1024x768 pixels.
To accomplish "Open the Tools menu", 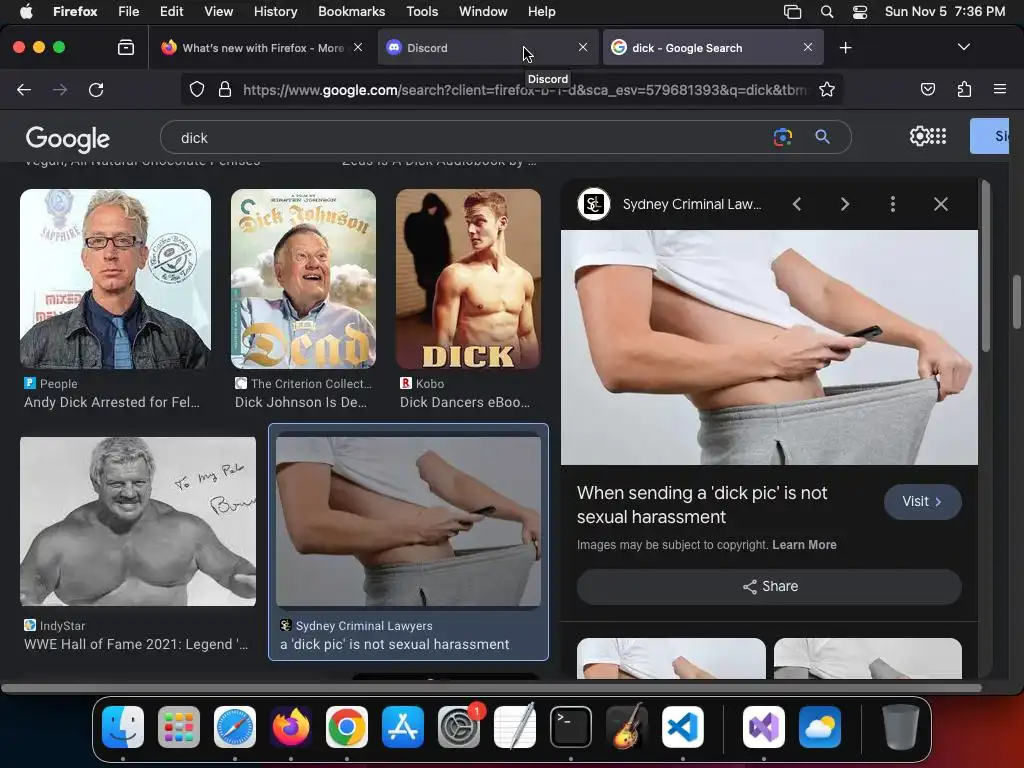I will (x=422, y=11).
